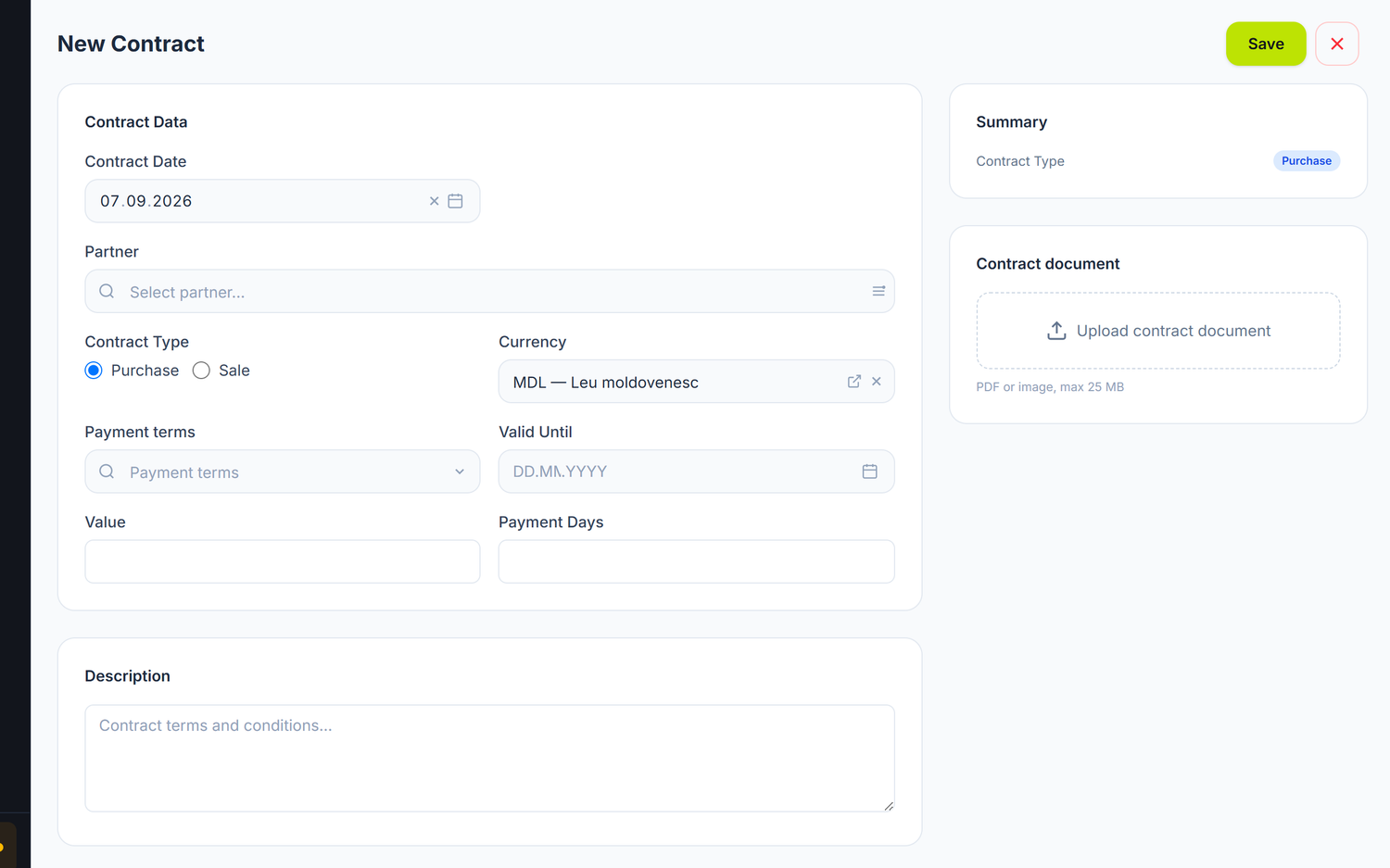The image size is (1390, 868).
Task: Focus the Contract Date field
Action: 283,201
